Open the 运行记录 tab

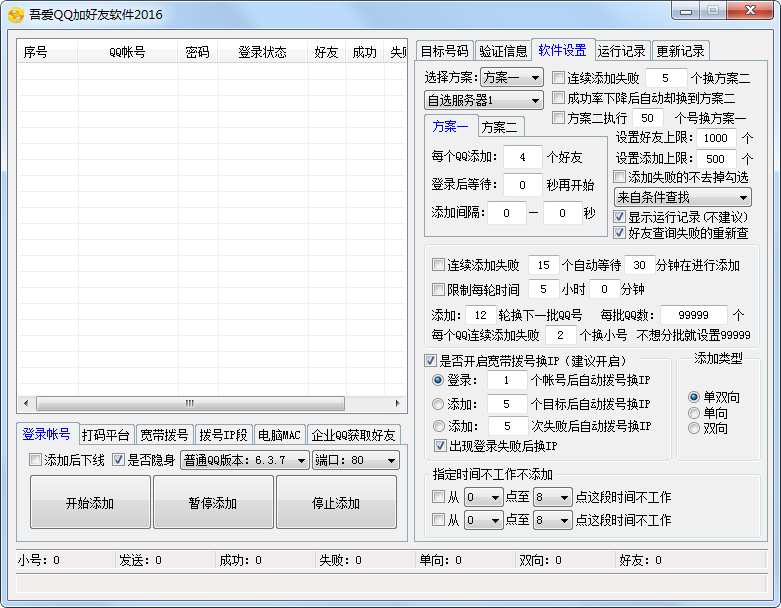[x=621, y=51]
